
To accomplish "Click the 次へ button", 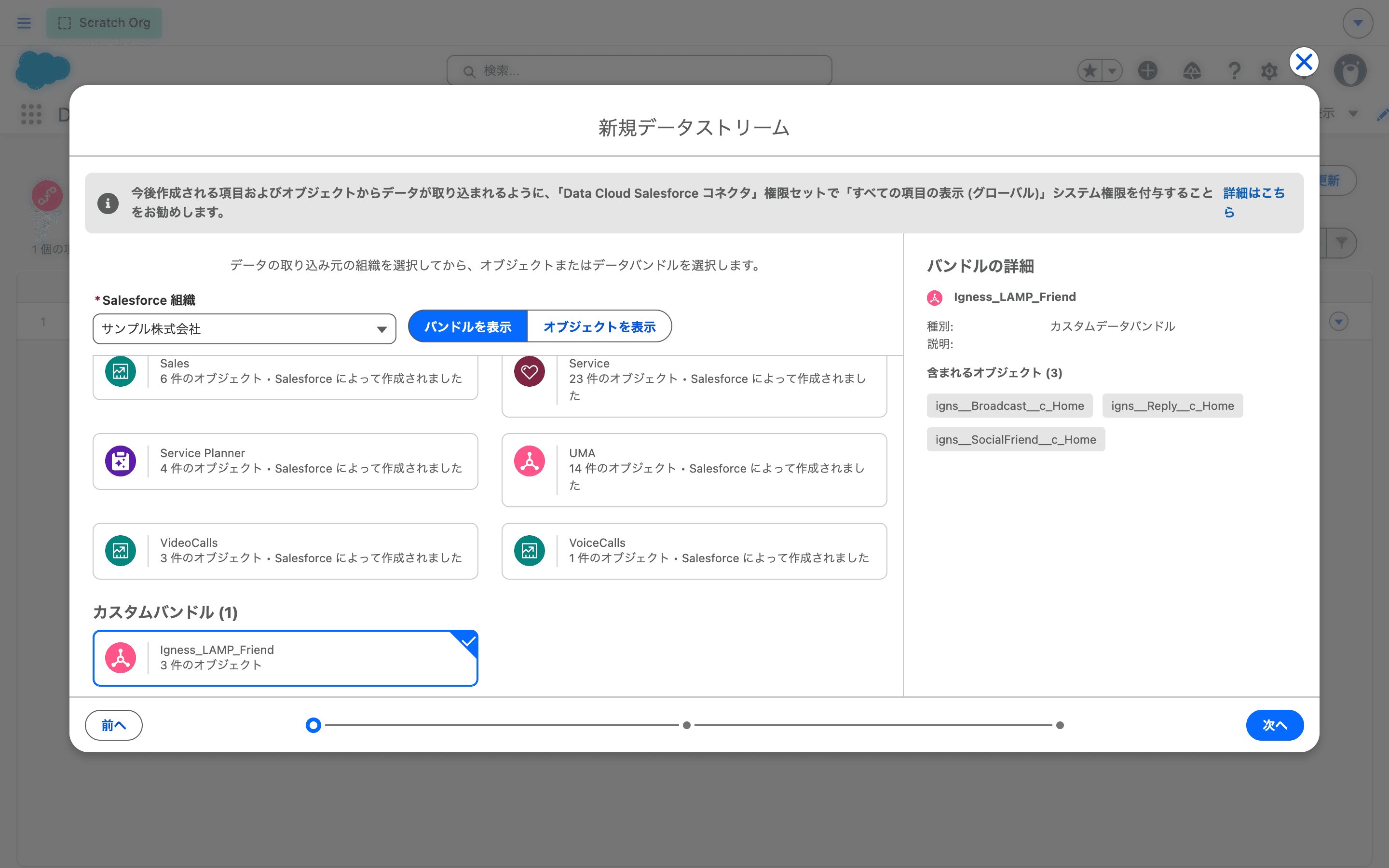I will pos(1274,725).
